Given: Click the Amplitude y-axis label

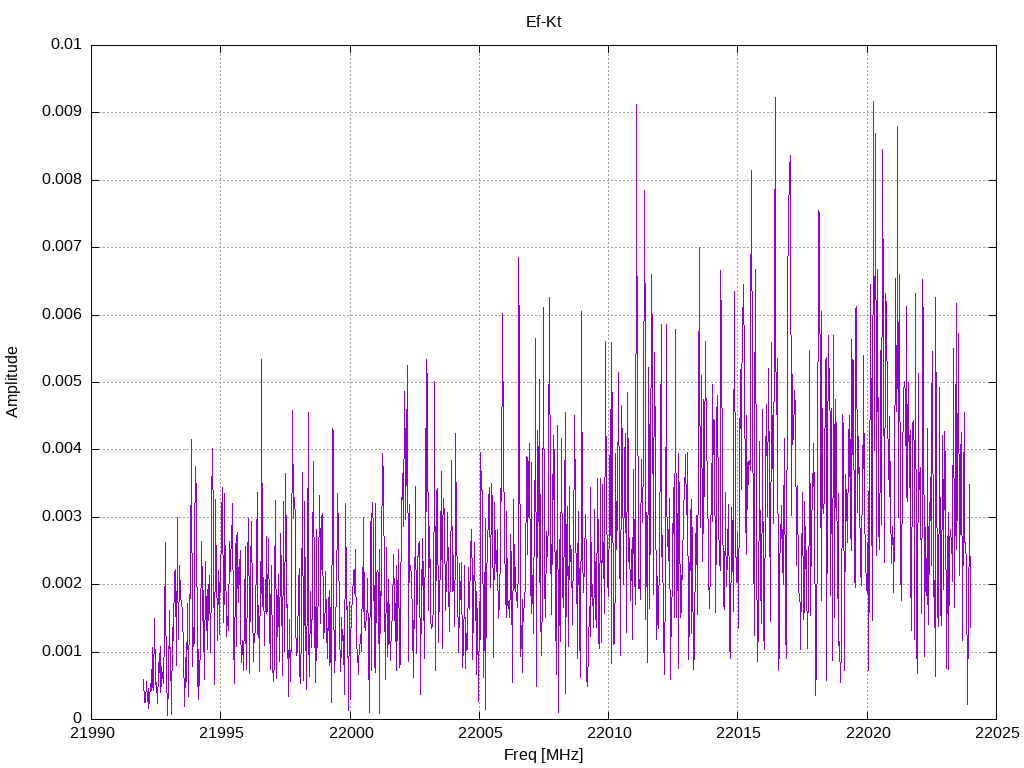Looking at the screenshot, I should [x=12, y=382].
